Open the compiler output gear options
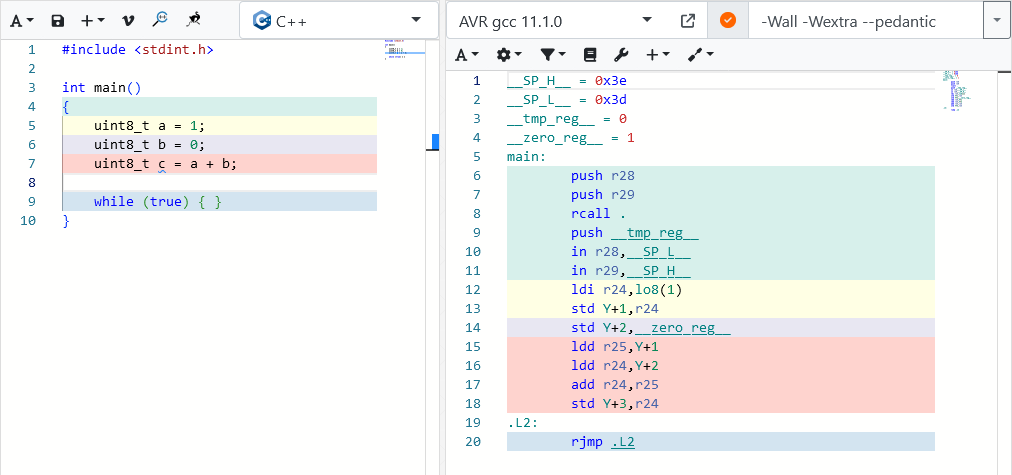Screen dimensions: 1012x475 pos(509,54)
